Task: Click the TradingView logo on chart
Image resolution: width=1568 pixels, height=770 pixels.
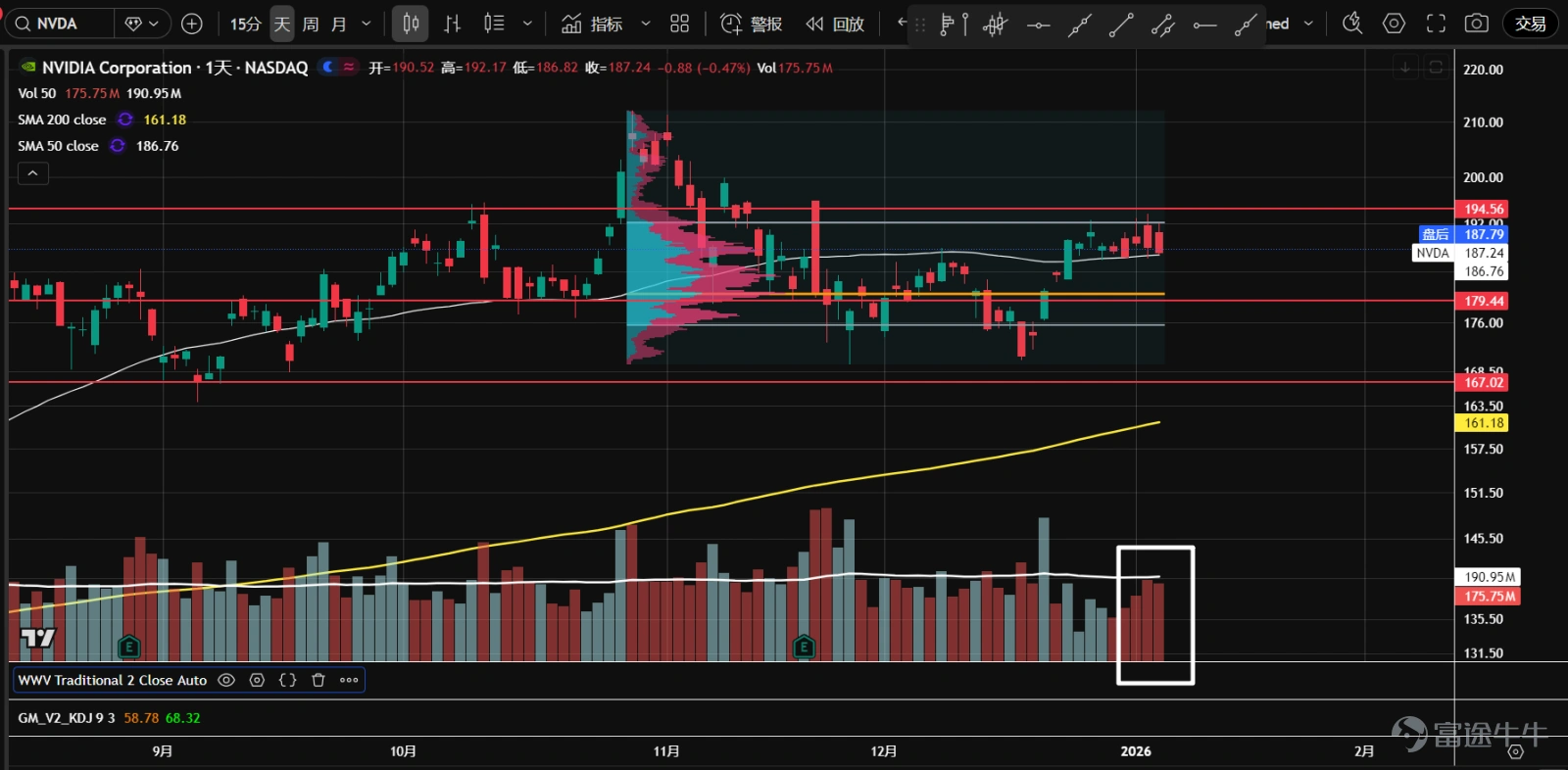Action: pyautogui.click(x=38, y=638)
